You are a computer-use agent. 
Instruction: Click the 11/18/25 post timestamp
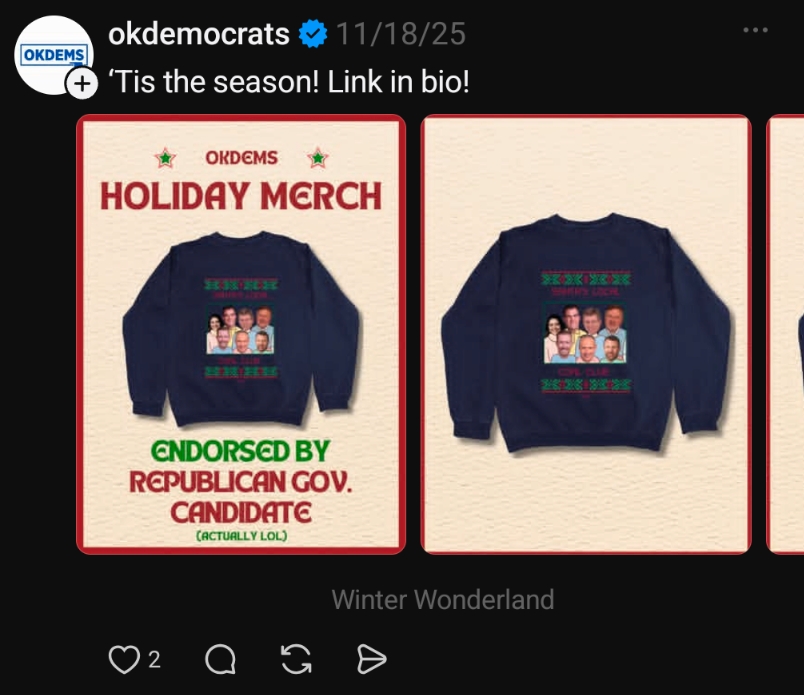pyautogui.click(x=401, y=35)
